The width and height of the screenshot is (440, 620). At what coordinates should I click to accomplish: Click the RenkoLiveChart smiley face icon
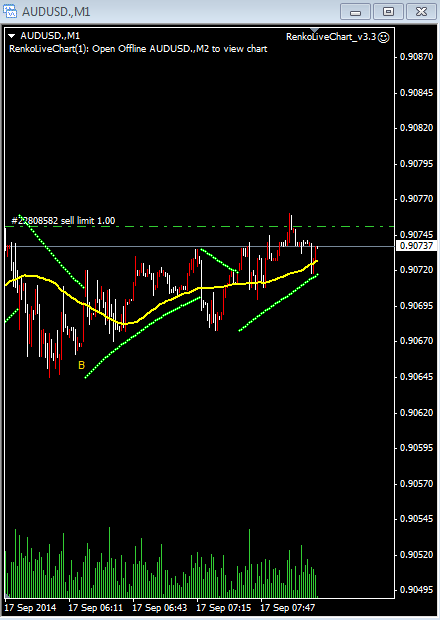point(383,37)
